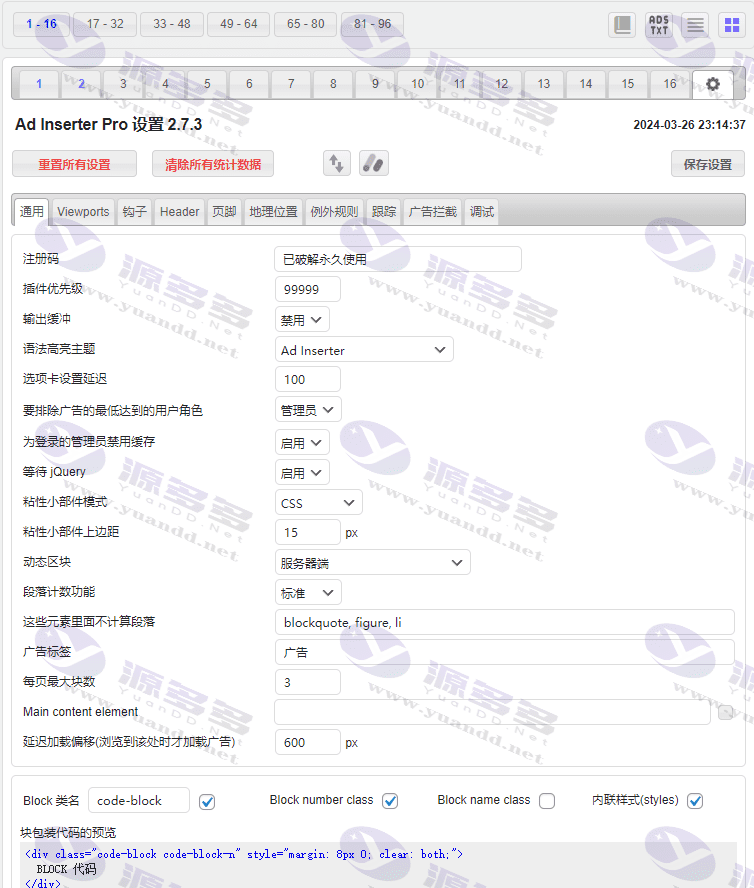Open block tab 8
The image size is (754, 888).
pos(333,84)
